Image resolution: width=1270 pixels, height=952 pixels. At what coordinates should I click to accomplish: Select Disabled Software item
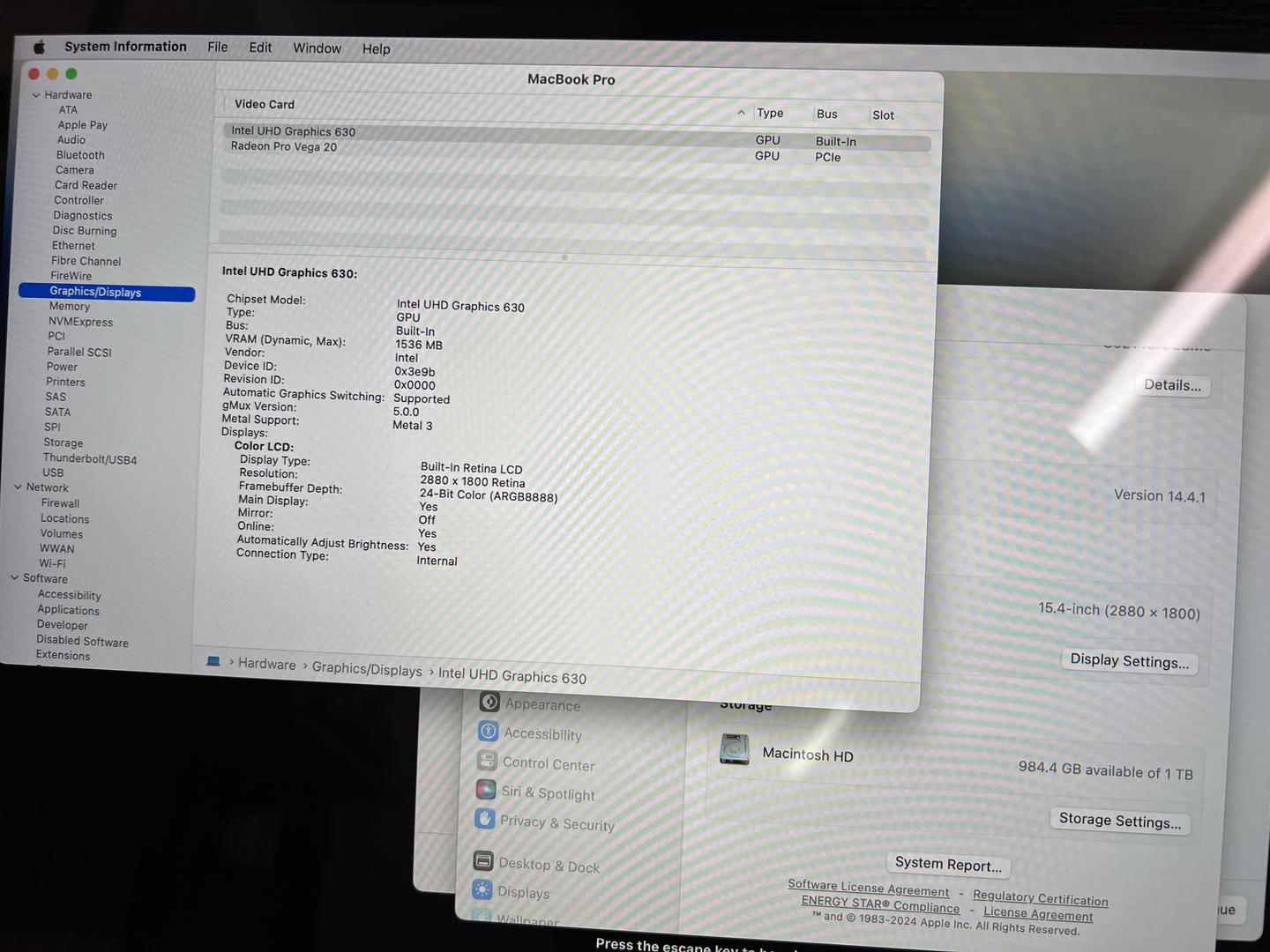tap(82, 641)
